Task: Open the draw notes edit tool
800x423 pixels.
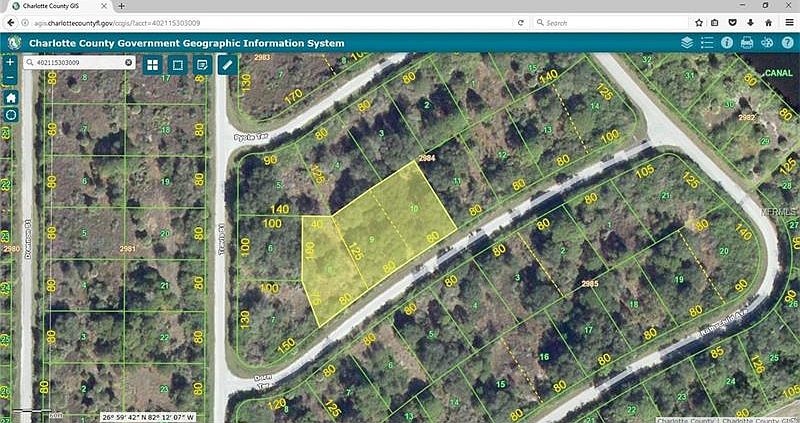Action: pos(203,65)
